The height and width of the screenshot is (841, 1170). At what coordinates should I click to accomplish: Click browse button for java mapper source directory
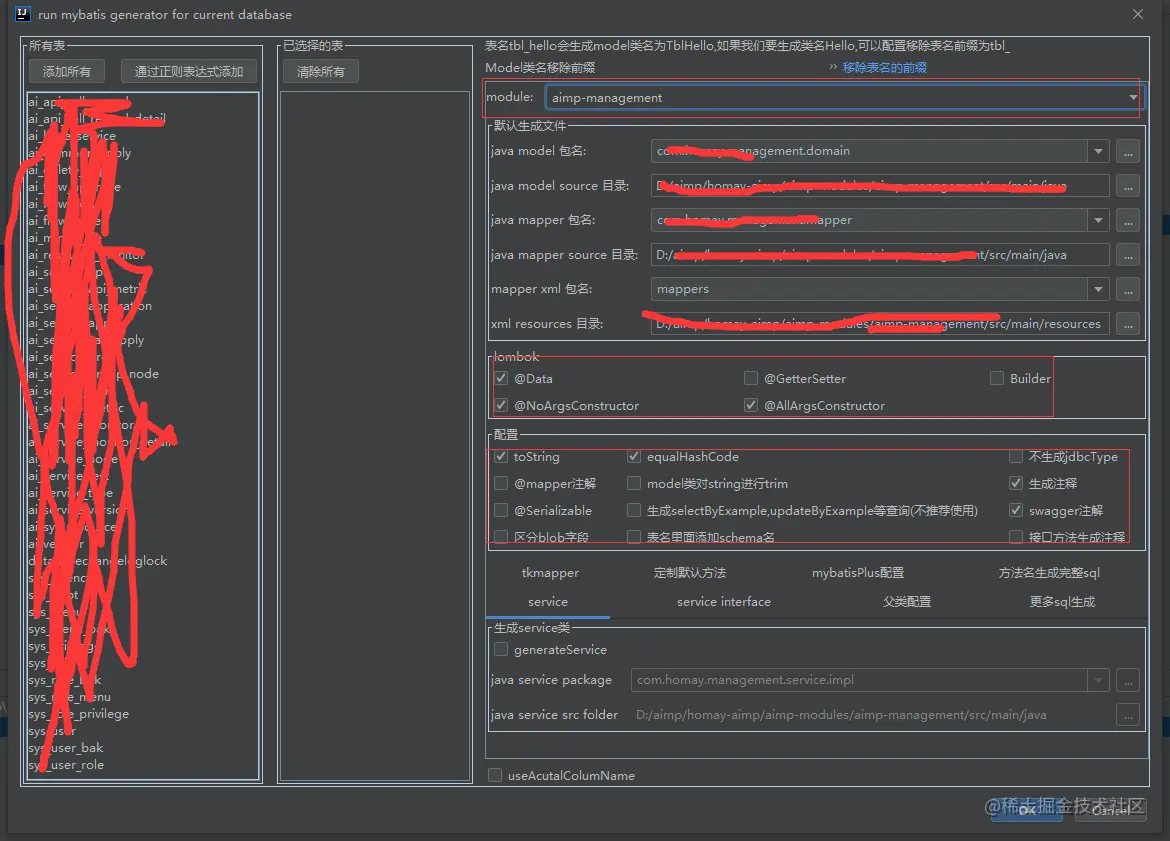1127,255
